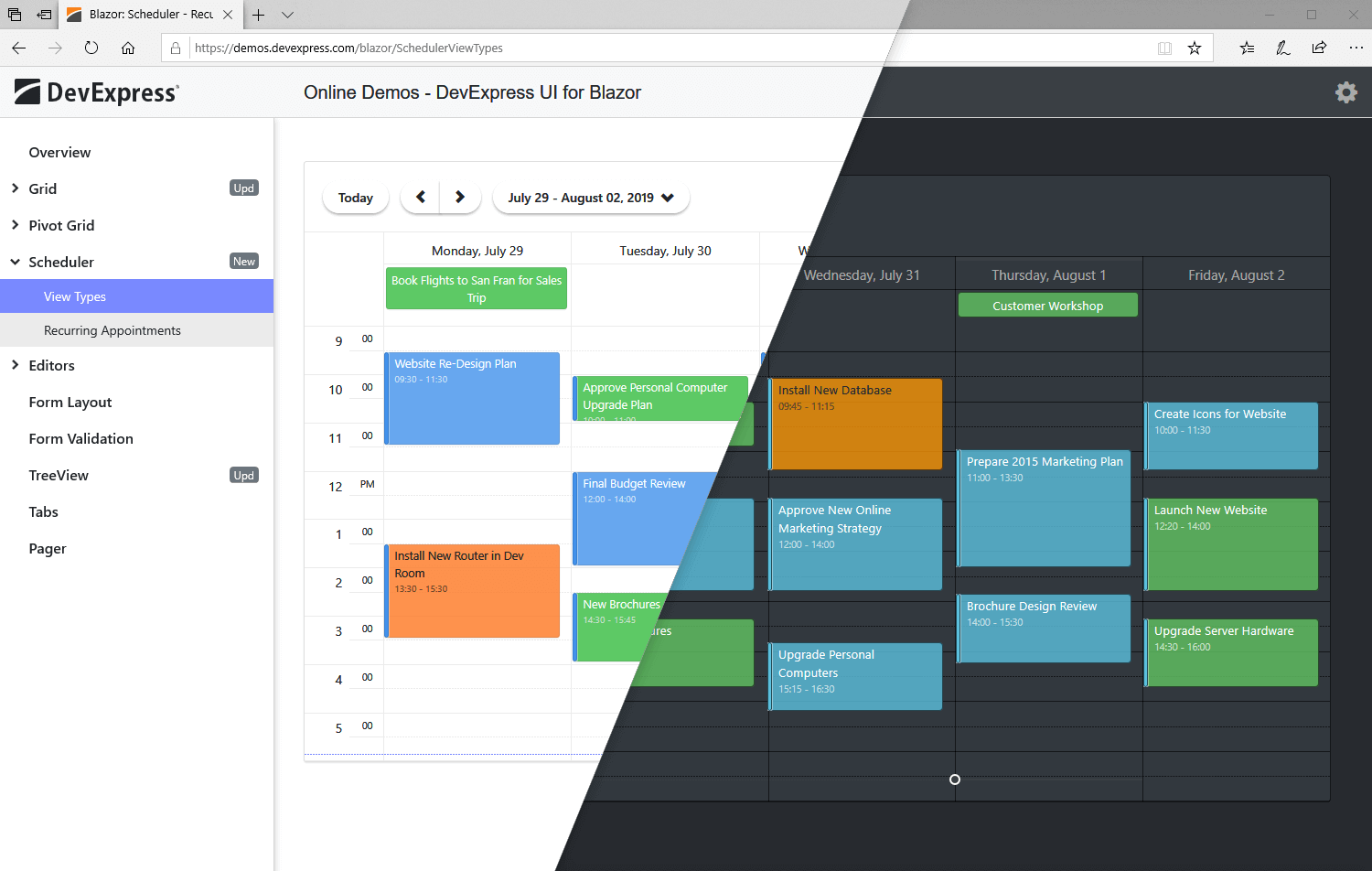Add the page to favorites with the star
The image size is (1372, 871).
[1195, 48]
